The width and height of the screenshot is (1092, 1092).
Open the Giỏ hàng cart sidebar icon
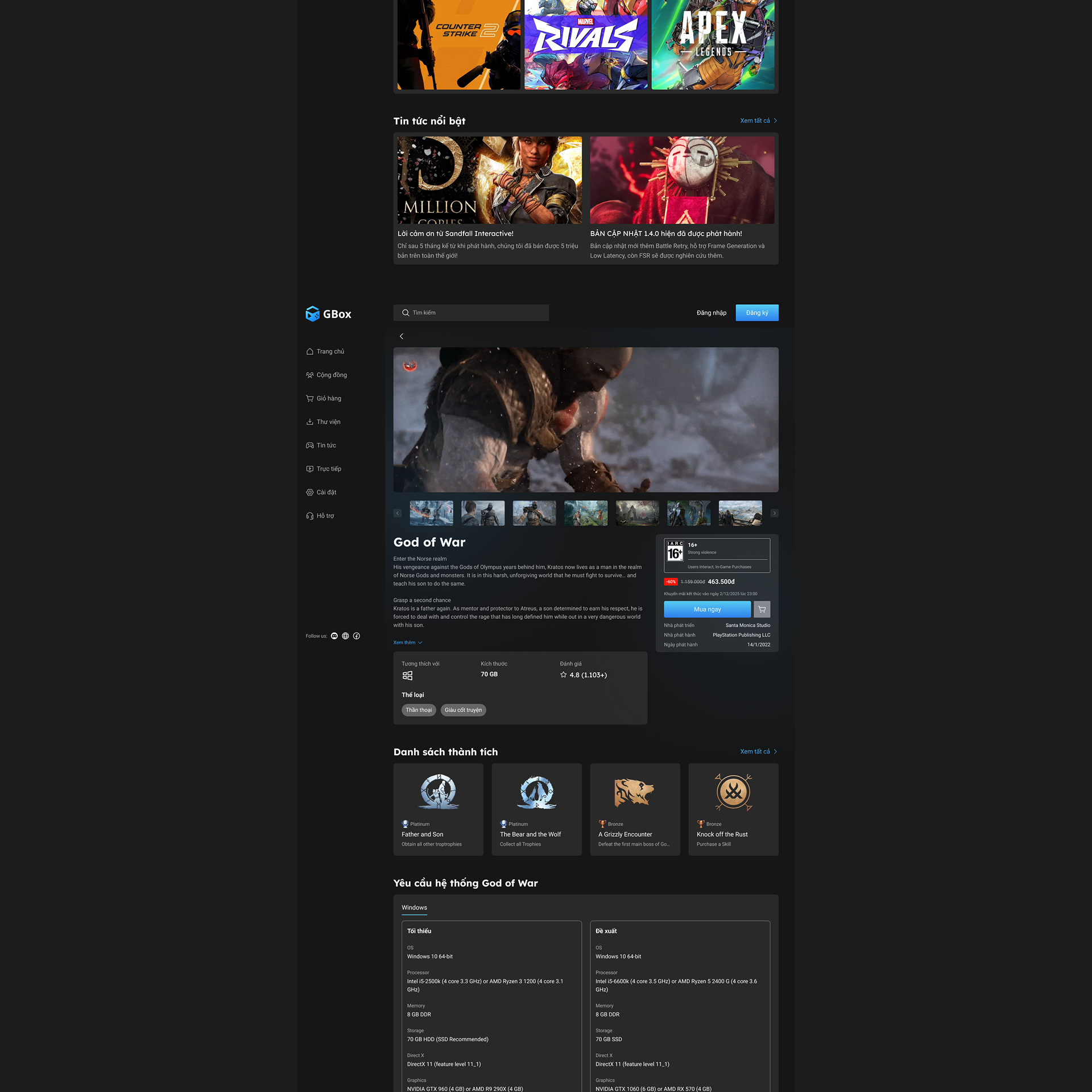(309, 398)
